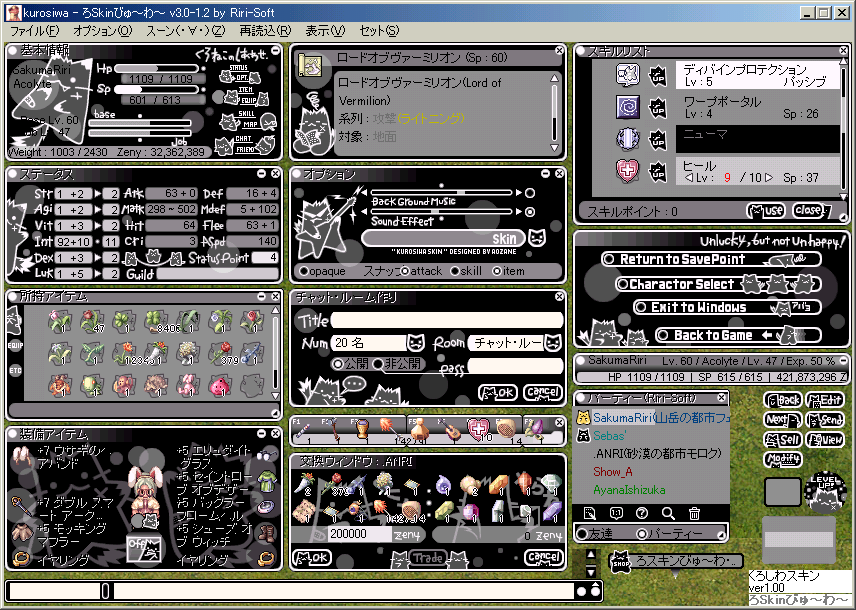
Task: Select the ETC tab in inventory panel
Action: tap(15, 371)
